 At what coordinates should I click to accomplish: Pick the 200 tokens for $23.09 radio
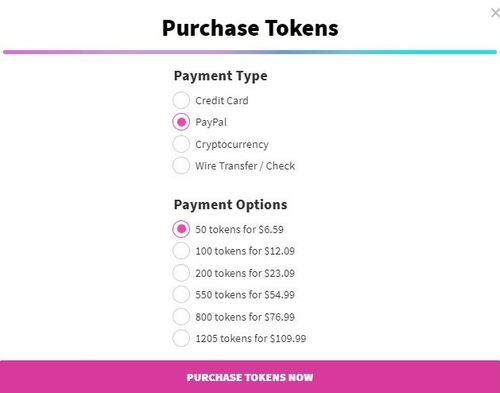[x=181, y=273]
